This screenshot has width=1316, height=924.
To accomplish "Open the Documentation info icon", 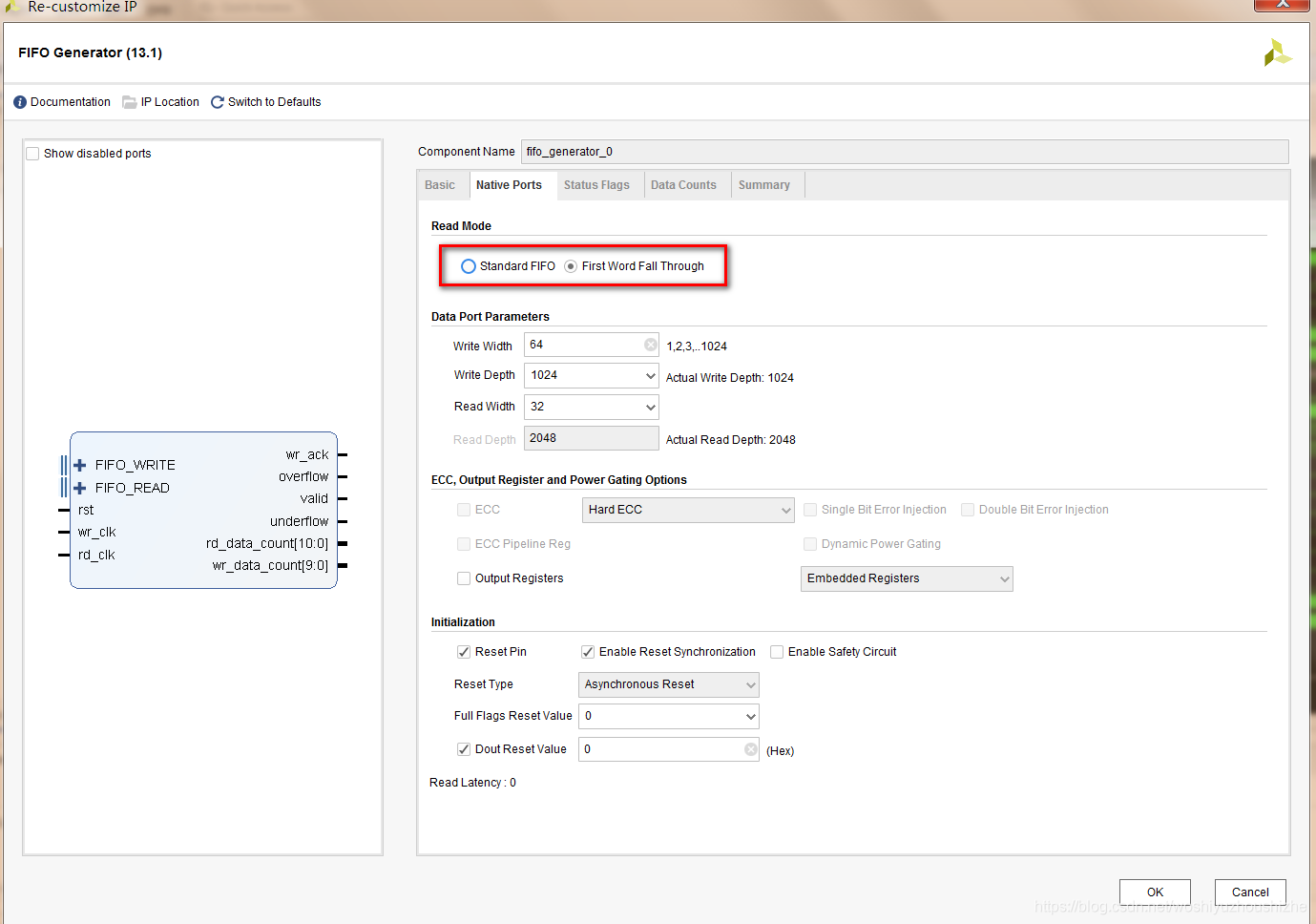I will pyautogui.click(x=20, y=102).
